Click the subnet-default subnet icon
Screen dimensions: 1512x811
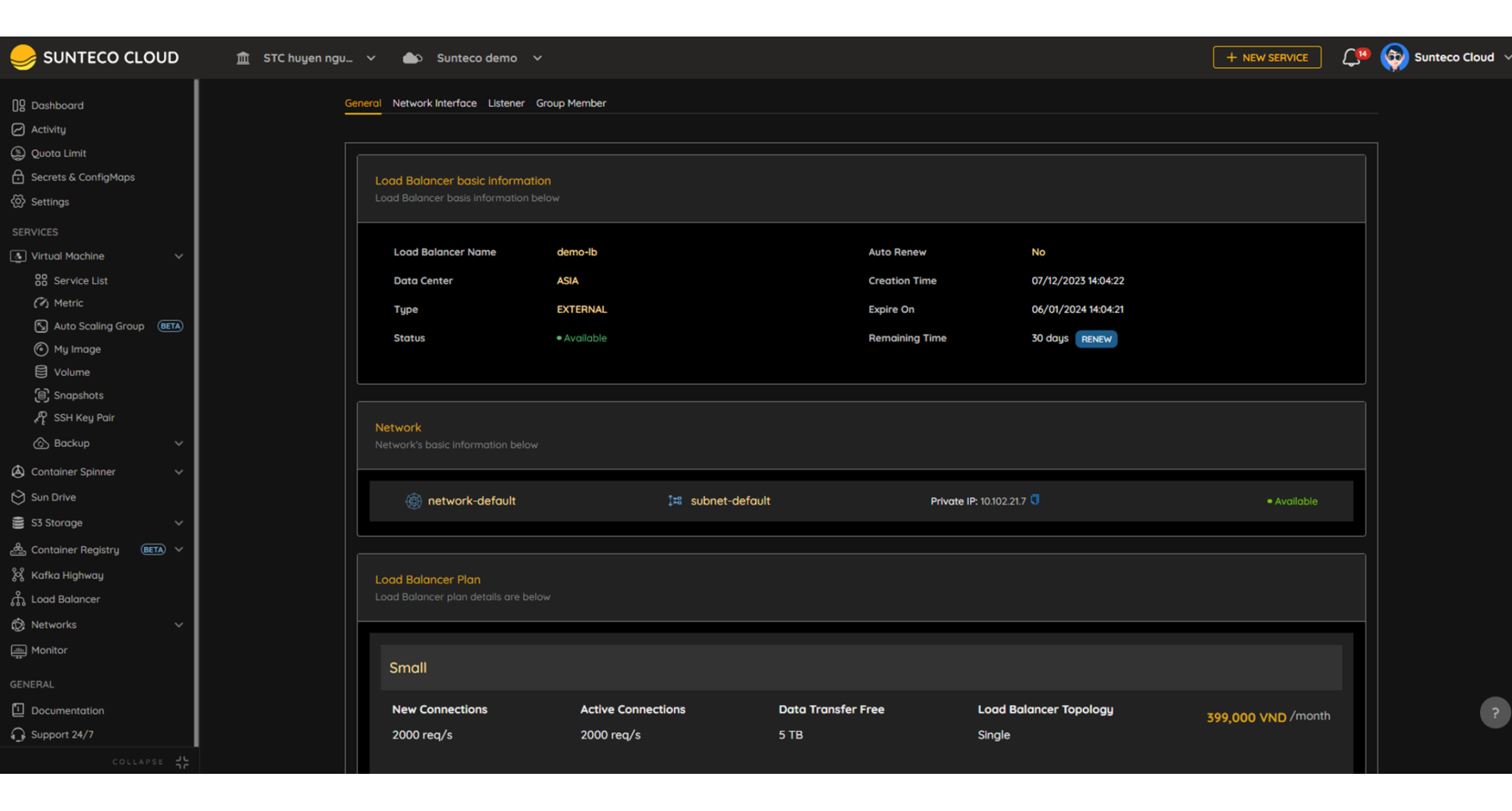coord(675,501)
